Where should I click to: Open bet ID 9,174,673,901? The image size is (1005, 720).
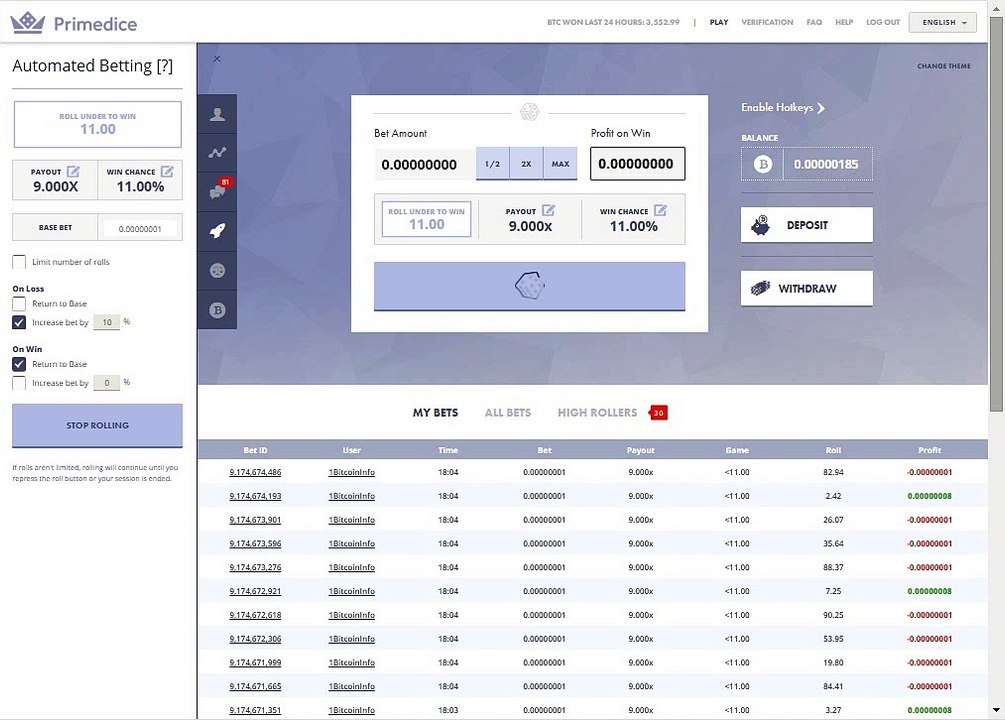[255, 520]
